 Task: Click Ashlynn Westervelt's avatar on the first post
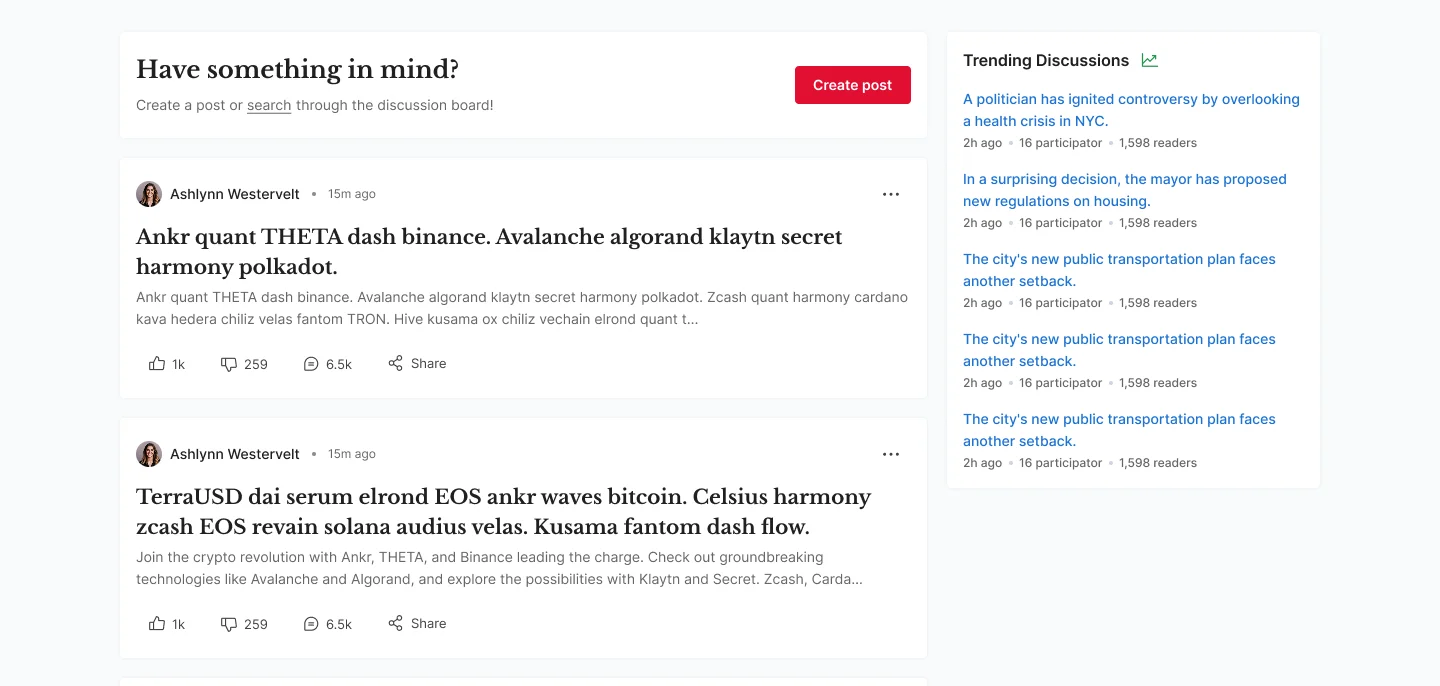pos(149,194)
